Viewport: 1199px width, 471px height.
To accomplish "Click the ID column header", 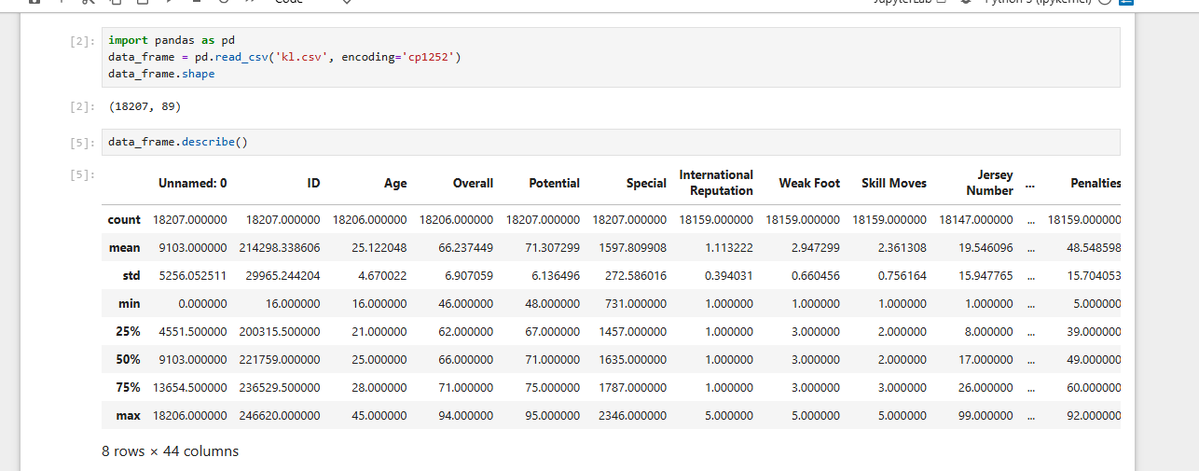I will coord(314,184).
